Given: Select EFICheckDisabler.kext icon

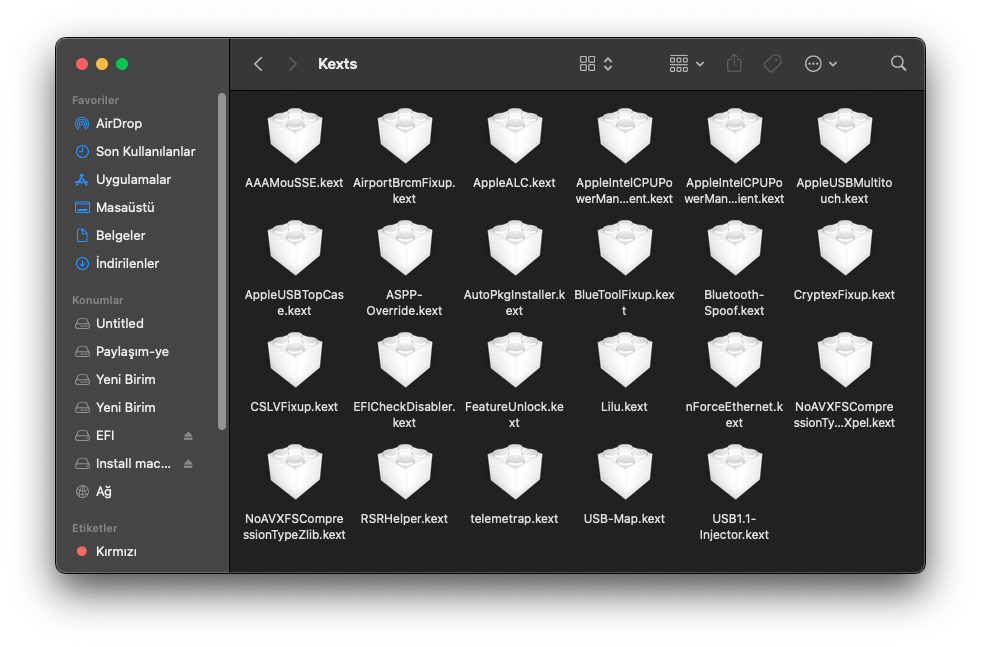Looking at the screenshot, I should coord(405,360).
